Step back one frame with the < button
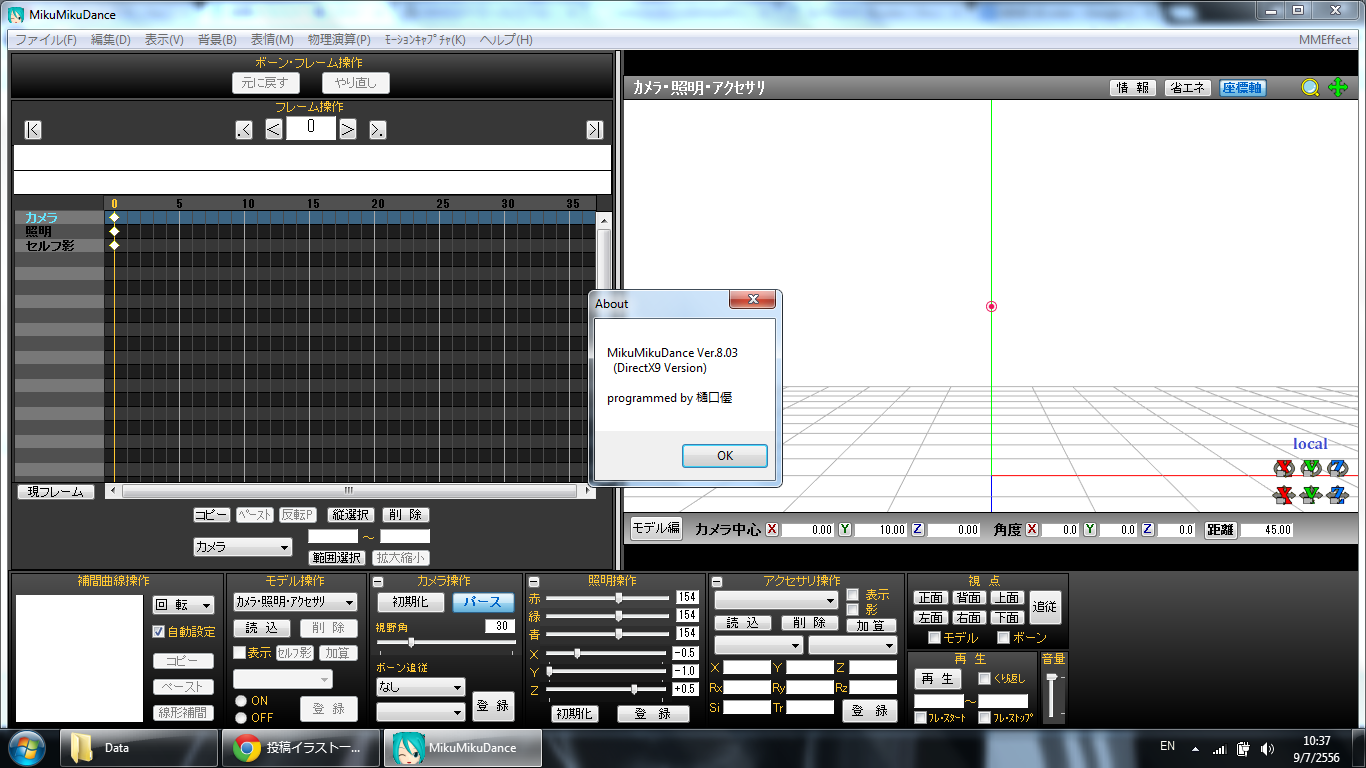The width and height of the screenshot is (1366, 768). (274, 129)
